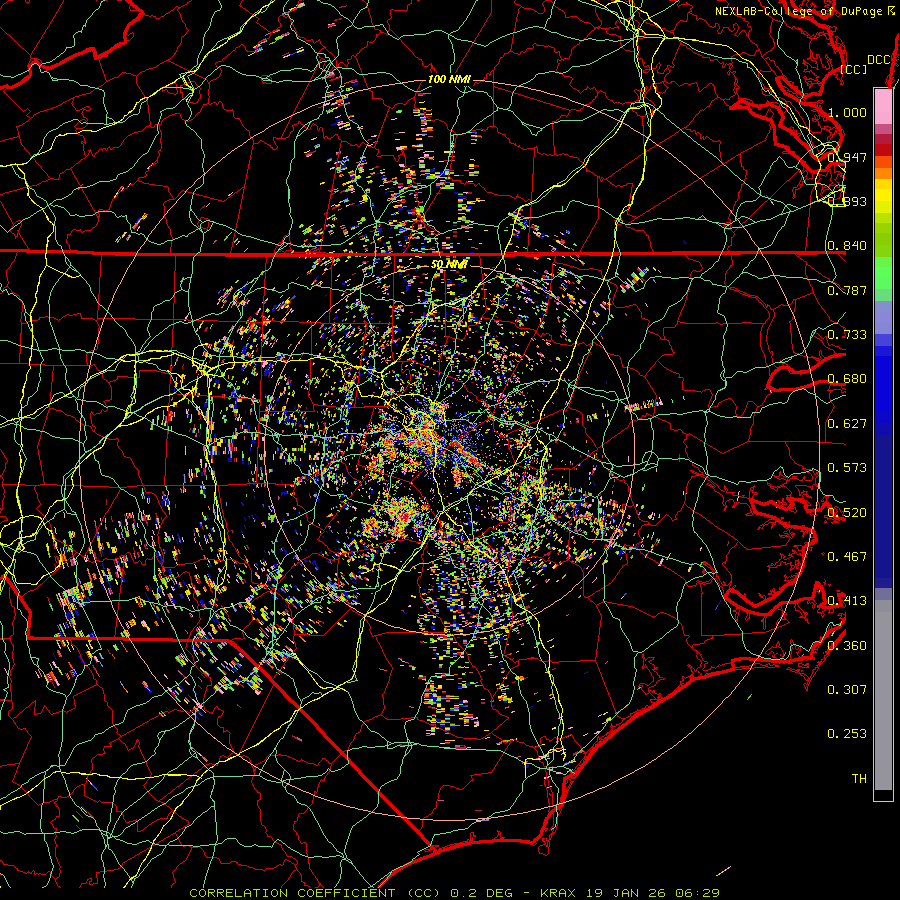The image size is (900, 900).
Task: Click the 50 NMI range ring label
Action: point(449,265)
